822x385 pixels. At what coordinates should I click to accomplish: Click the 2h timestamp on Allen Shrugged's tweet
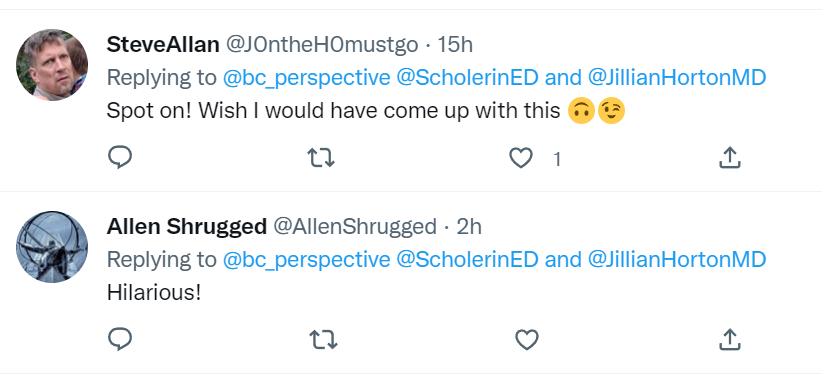[x=469, y=227]
